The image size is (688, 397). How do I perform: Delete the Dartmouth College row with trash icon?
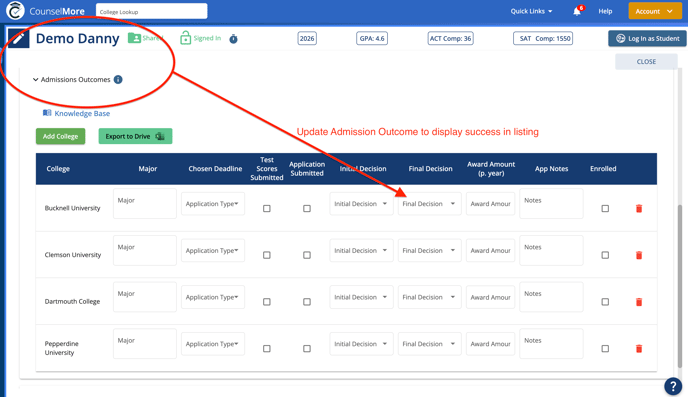[x=639, y=302]
